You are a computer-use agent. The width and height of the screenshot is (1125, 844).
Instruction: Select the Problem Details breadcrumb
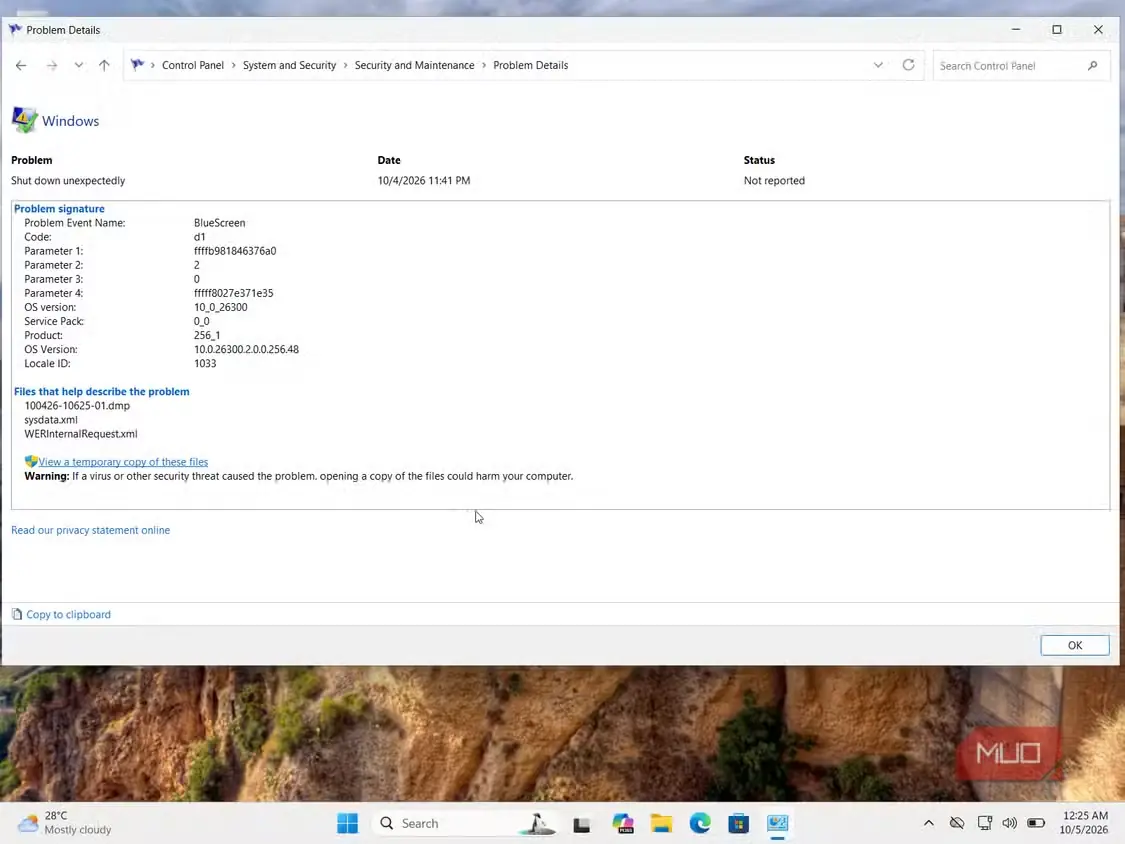(x=530, y=65)
